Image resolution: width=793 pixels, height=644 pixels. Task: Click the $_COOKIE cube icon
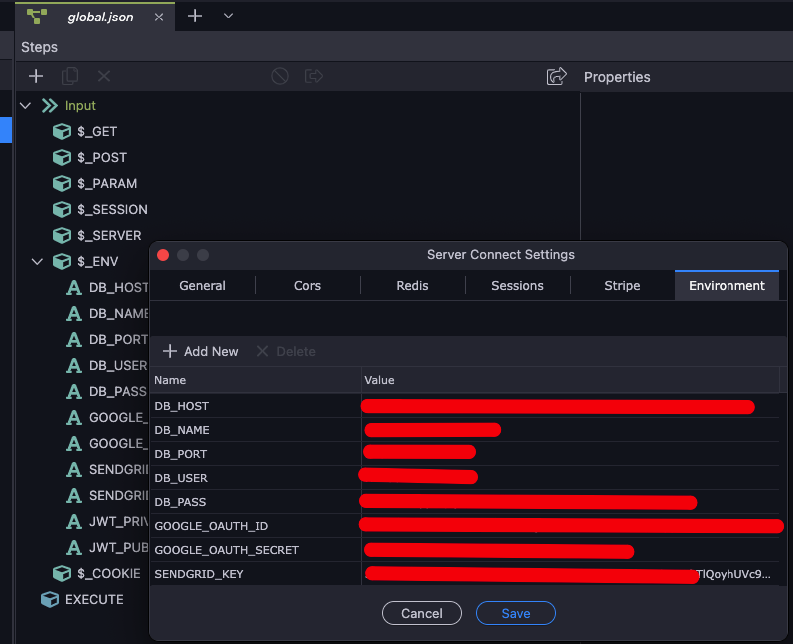[x=62, y=574]
